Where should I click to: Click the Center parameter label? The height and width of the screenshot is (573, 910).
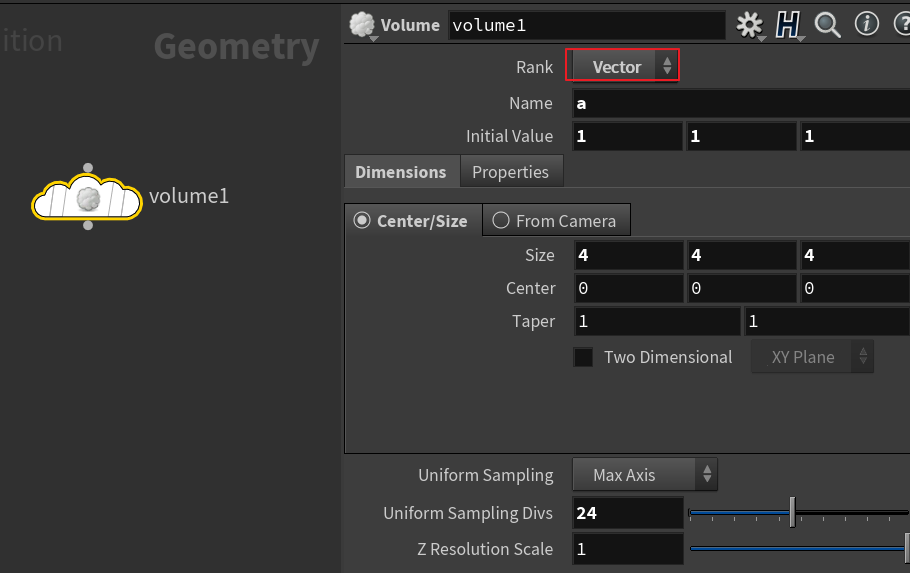530,289
